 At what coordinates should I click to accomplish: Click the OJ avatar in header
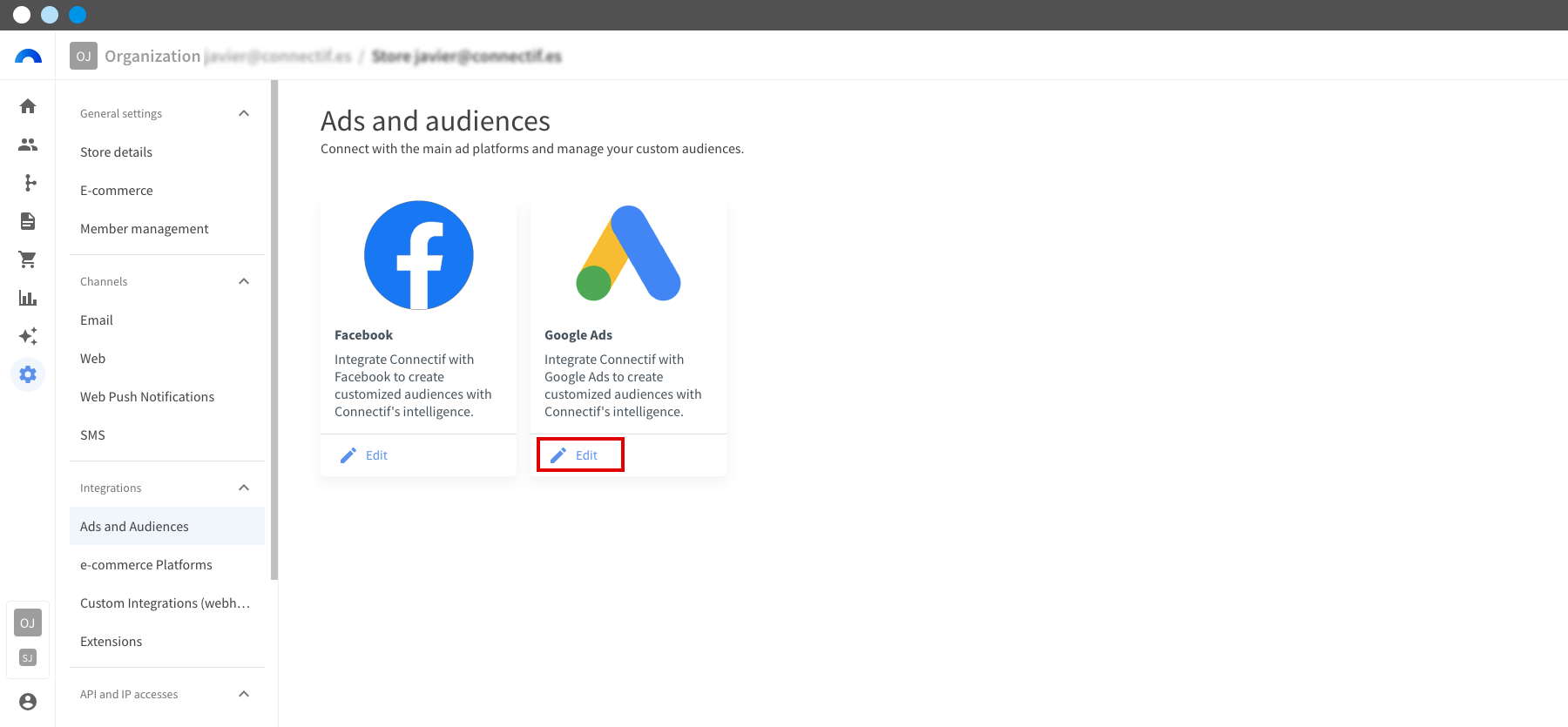84,56
